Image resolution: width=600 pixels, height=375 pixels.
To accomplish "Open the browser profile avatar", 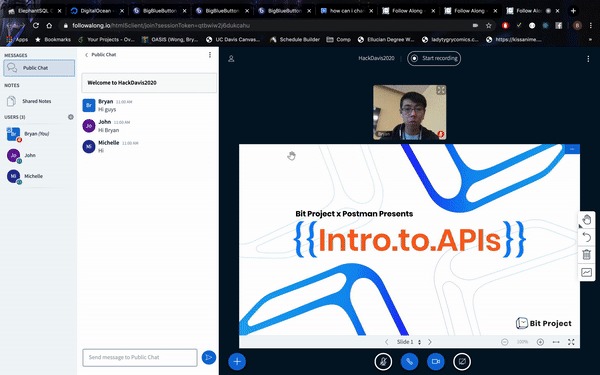I will coord(577,26).
